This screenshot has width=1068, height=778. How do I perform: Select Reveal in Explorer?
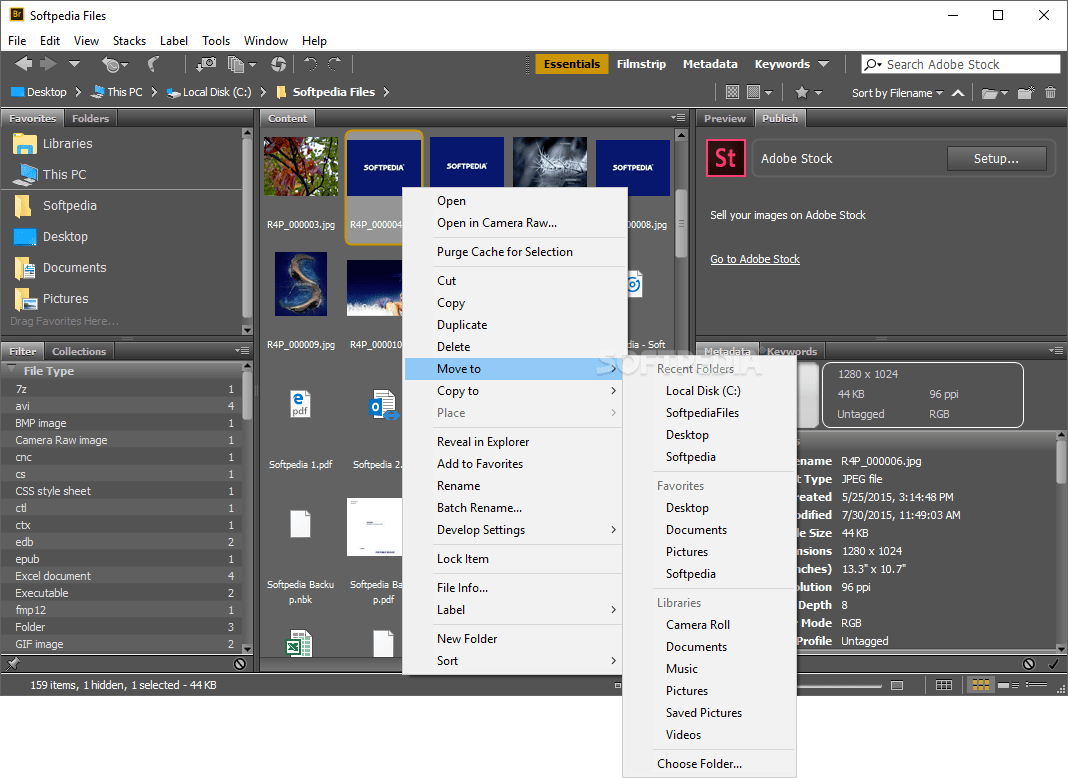(x=483, y=442)
